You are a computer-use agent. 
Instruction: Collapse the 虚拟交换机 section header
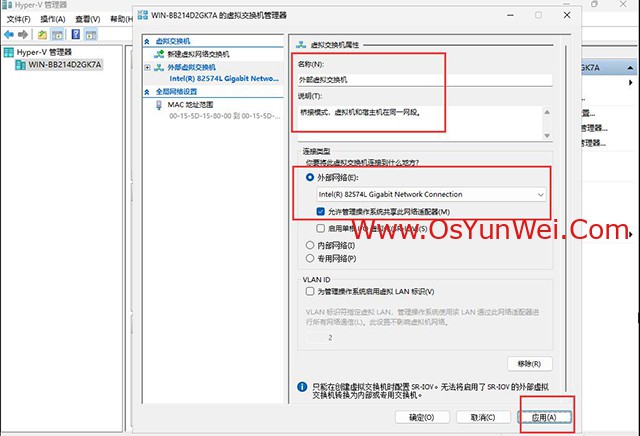pos(147,42)
